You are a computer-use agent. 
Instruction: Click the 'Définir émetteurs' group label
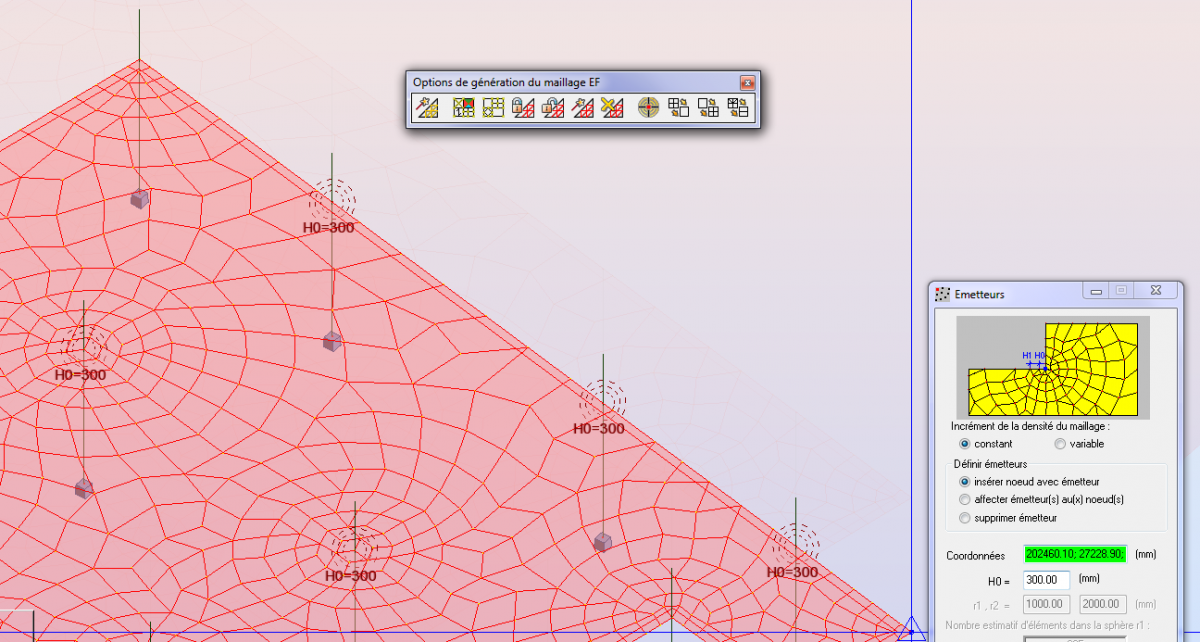click(990, 463)
